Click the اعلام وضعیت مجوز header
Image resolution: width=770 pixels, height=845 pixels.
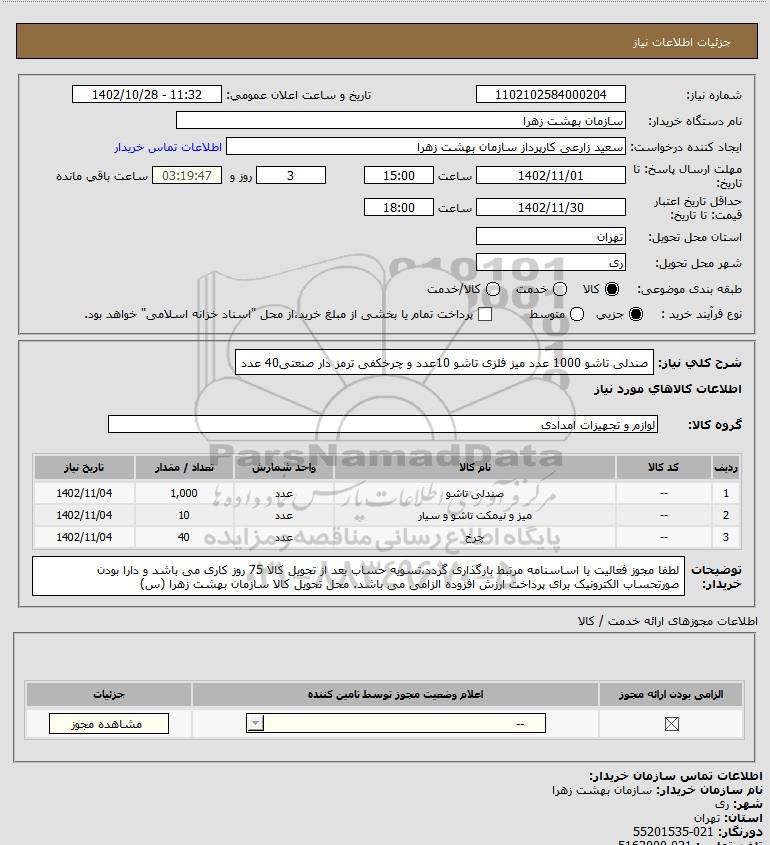tap(396, 694)
